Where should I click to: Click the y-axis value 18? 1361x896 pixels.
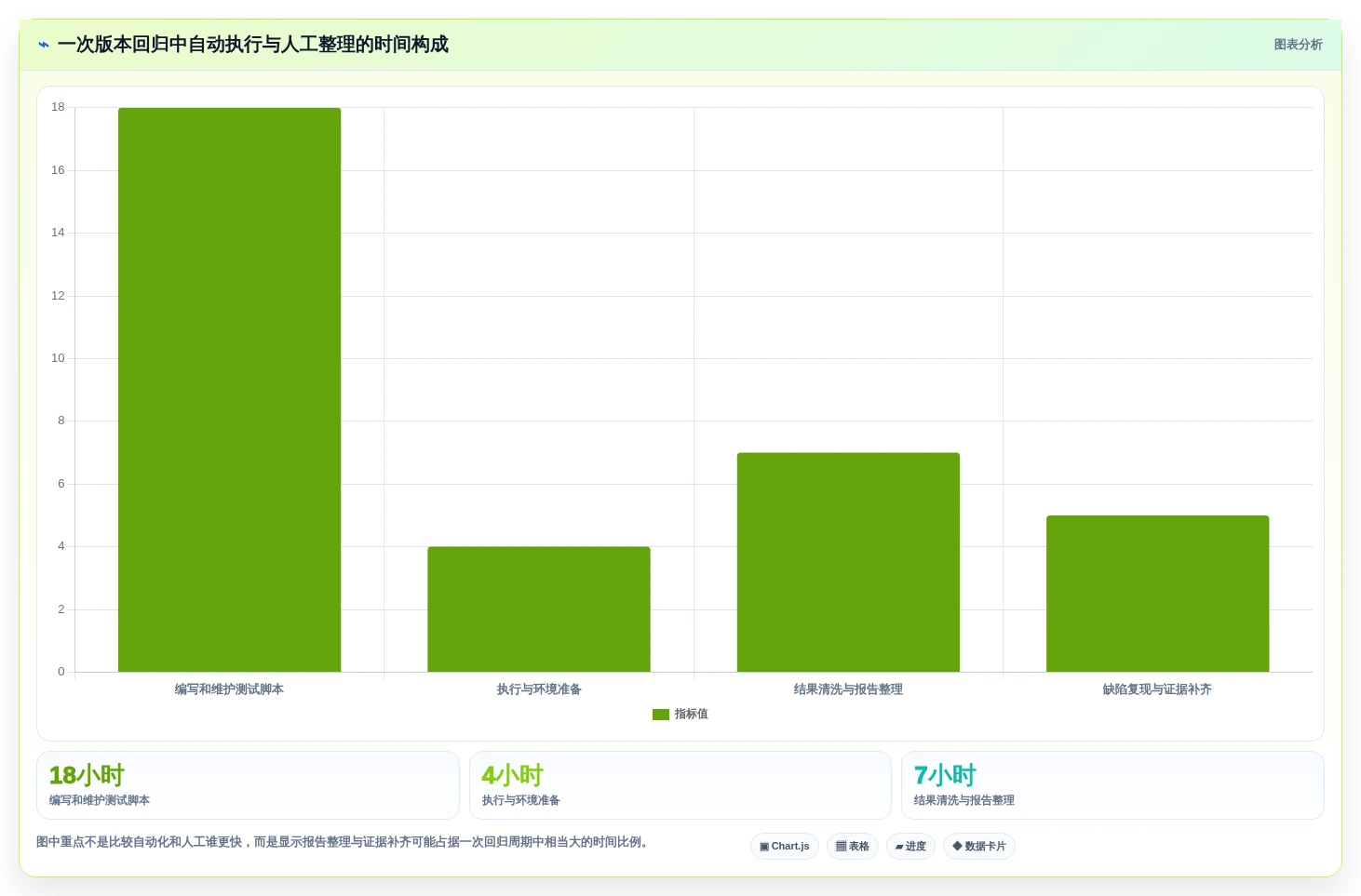click(58, 107)
